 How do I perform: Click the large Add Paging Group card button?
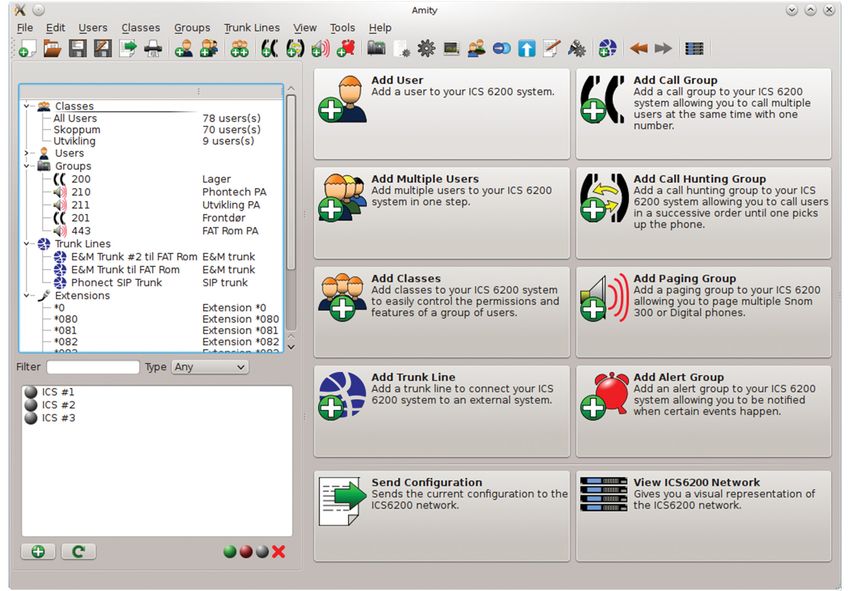(x=704, y=312)
